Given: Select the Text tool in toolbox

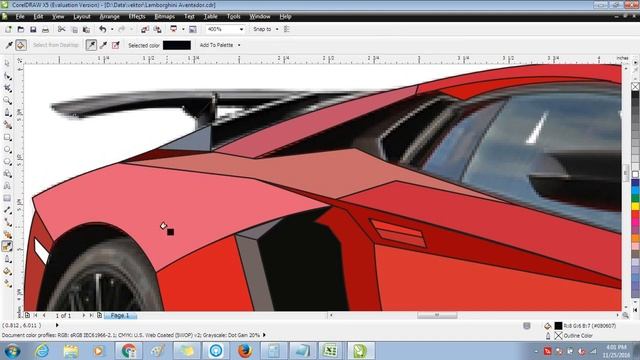Looking at the screenshot, I should [x=7, y=186].
